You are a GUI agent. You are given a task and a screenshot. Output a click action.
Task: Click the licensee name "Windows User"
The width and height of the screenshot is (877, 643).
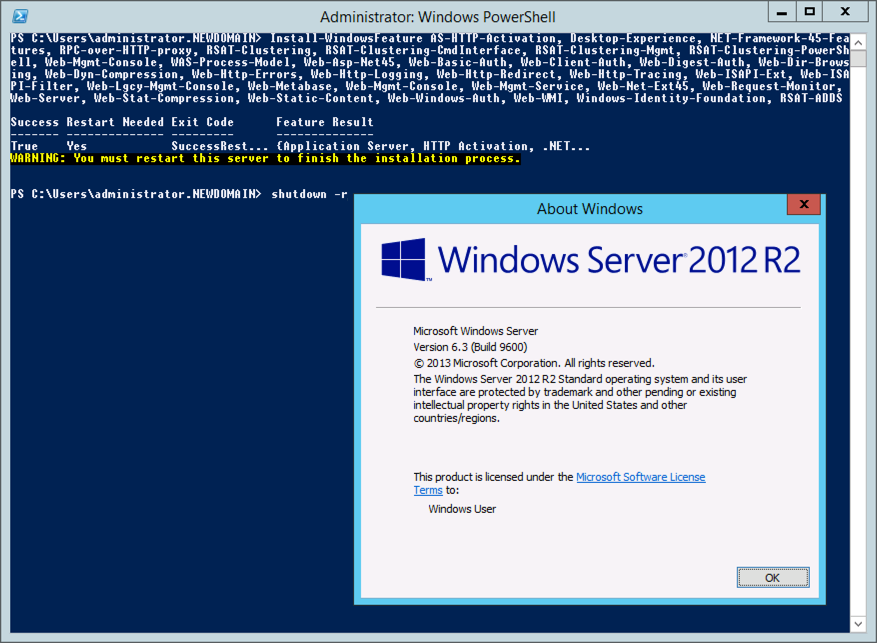pyautogui.click(x=462, y=509)
